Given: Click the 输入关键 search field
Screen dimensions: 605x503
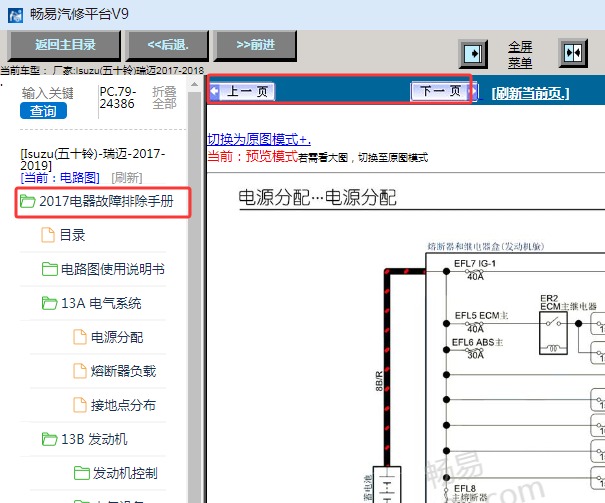Looking at the screenshot, I should (x=47, y=93).
